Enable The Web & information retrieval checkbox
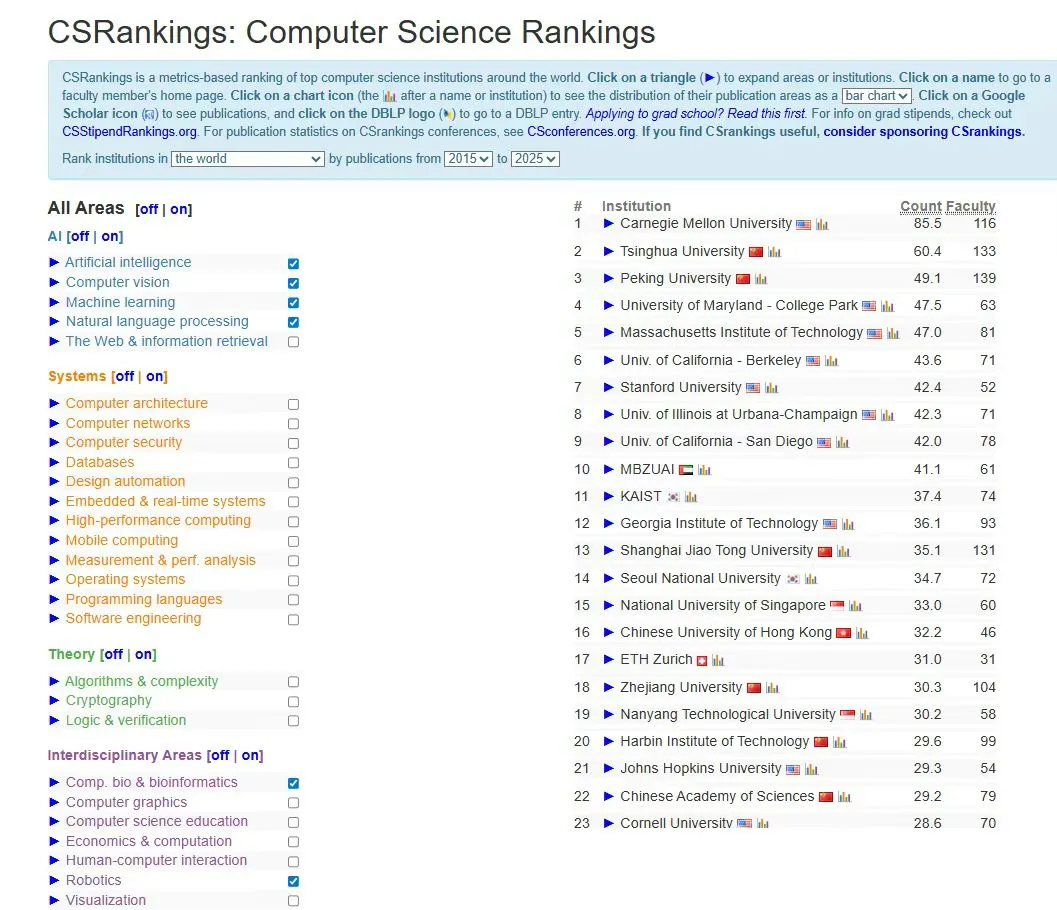This screenshot has height=910, width=1057. pyautogui.click(x=293, y=342)
